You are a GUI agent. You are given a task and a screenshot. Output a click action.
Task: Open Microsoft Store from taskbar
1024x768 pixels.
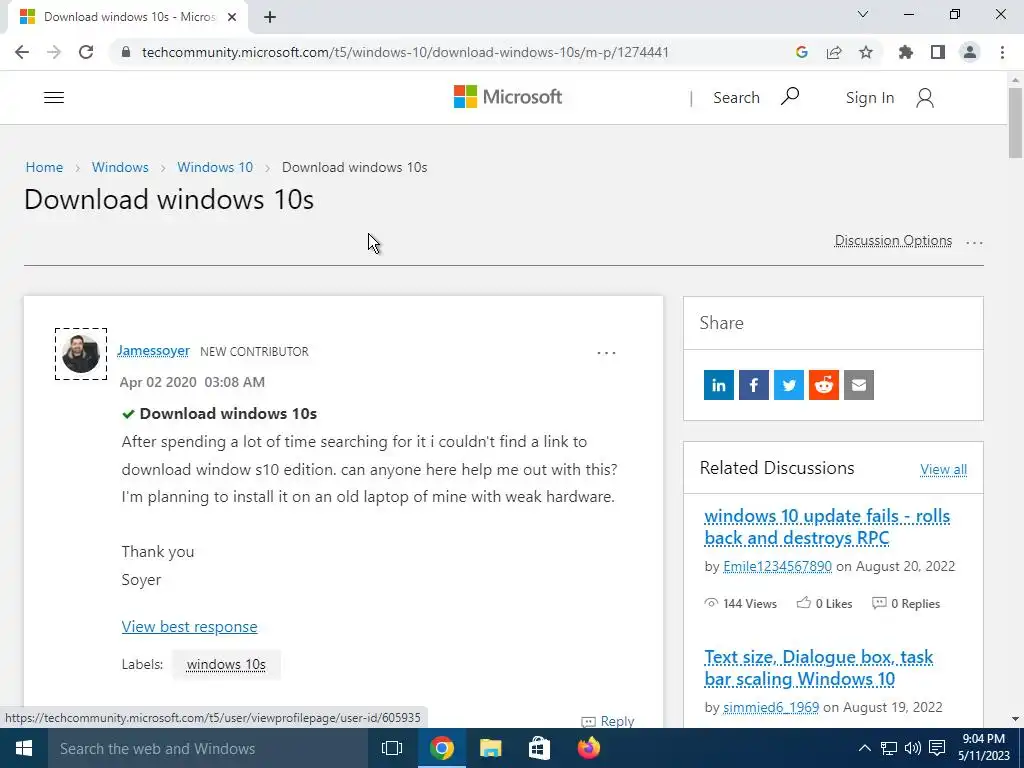pos(539,748)
